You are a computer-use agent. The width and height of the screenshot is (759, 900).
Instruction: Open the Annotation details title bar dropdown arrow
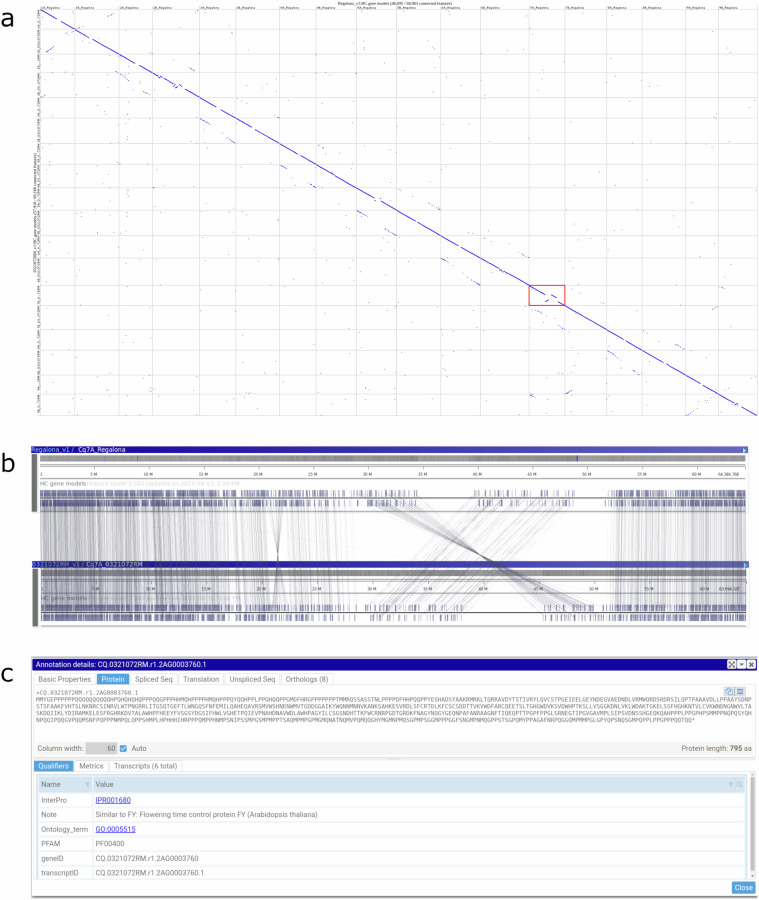[742, 664]
